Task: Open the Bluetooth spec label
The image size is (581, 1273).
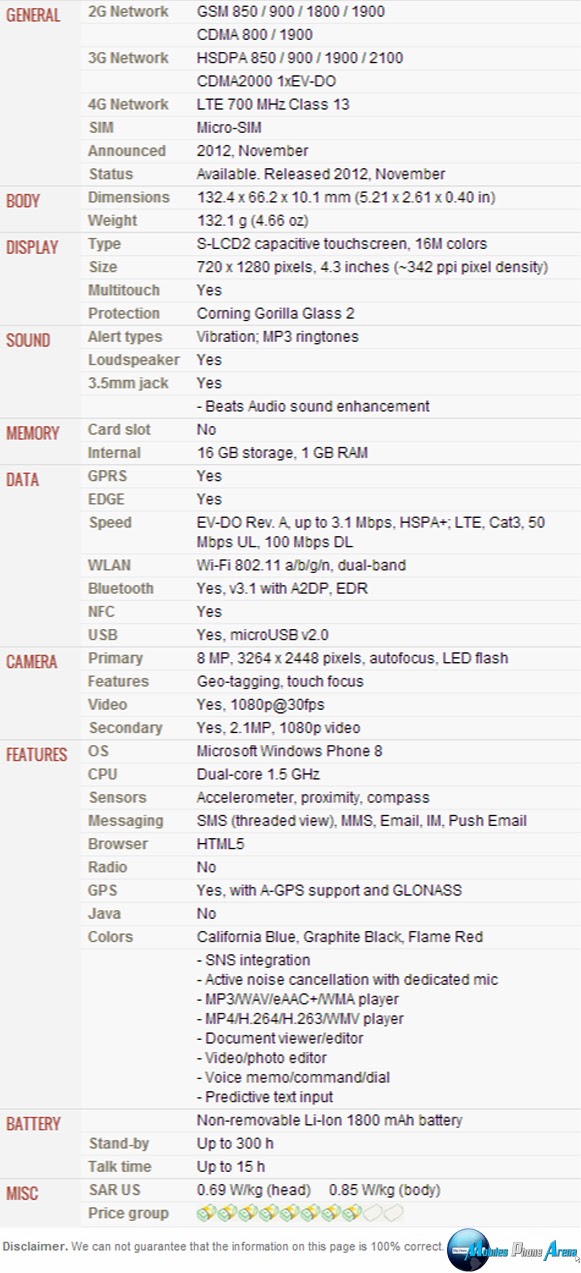Action: click(x=121, y=588)
